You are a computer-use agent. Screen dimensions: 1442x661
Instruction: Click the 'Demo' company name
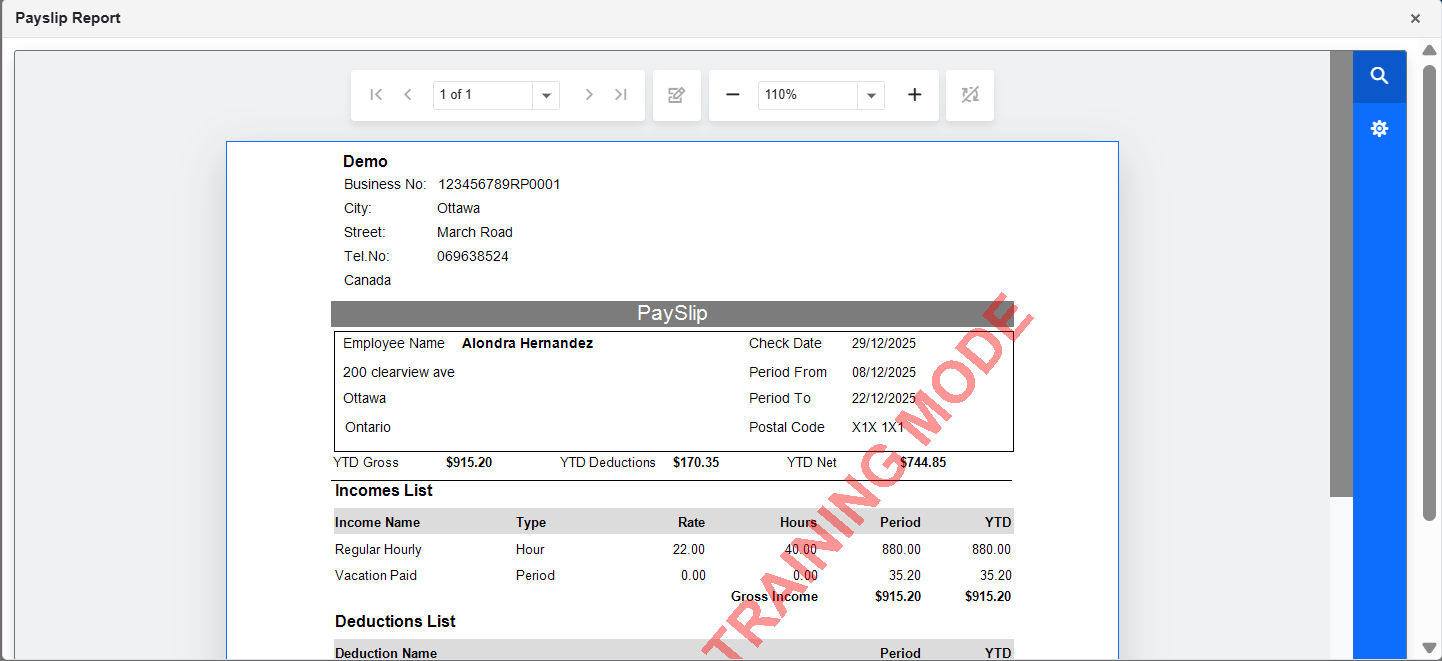(365, 161)
